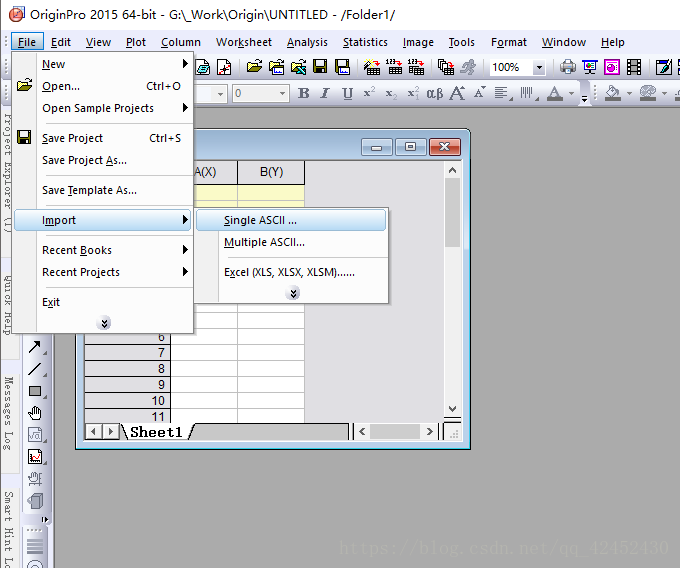The width and height of the screenshot is (680, 568).
Task: Open the Project Explorer side tab
Action: pyautogui.click(x=7, y=173)
